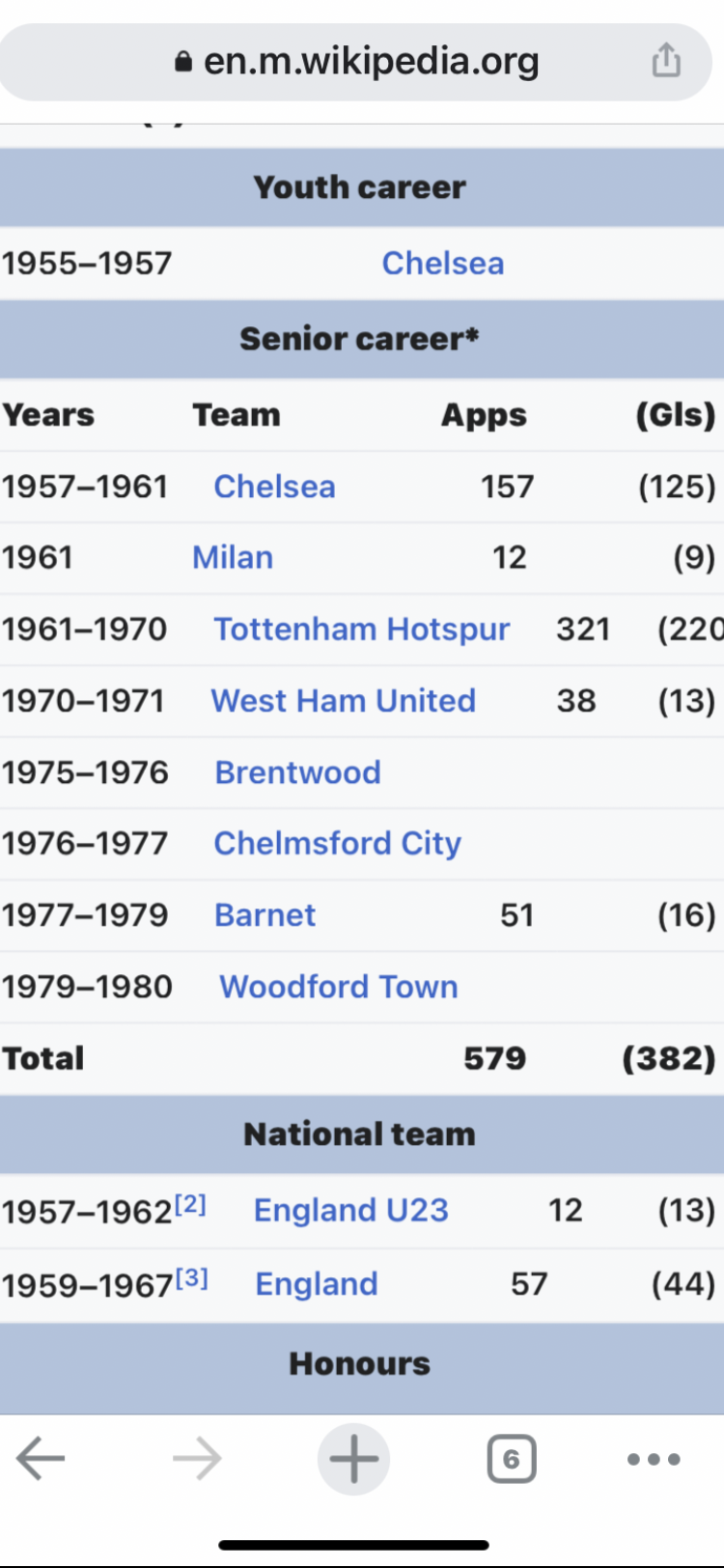Tap the browser forward arrow
This screenshot has width=724, height=1568.
(x=197, y=1458)
